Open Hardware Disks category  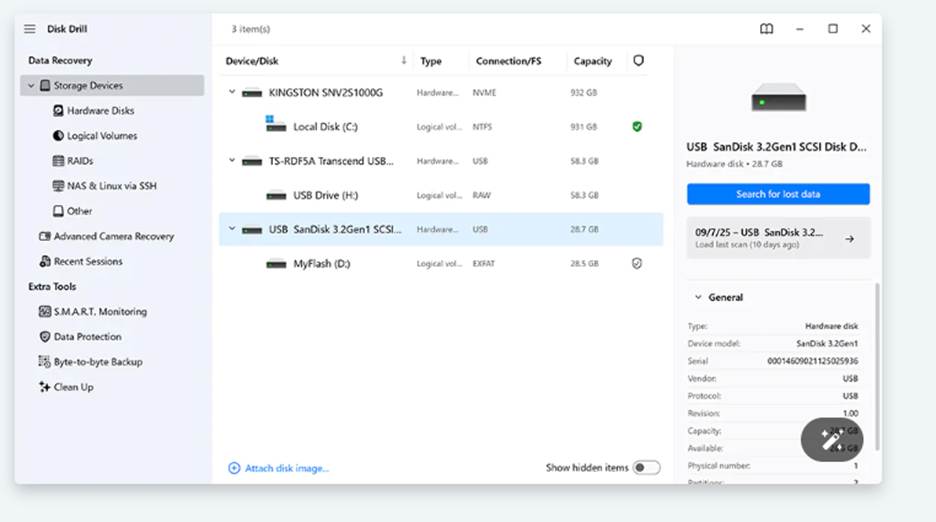click(100, 110)
